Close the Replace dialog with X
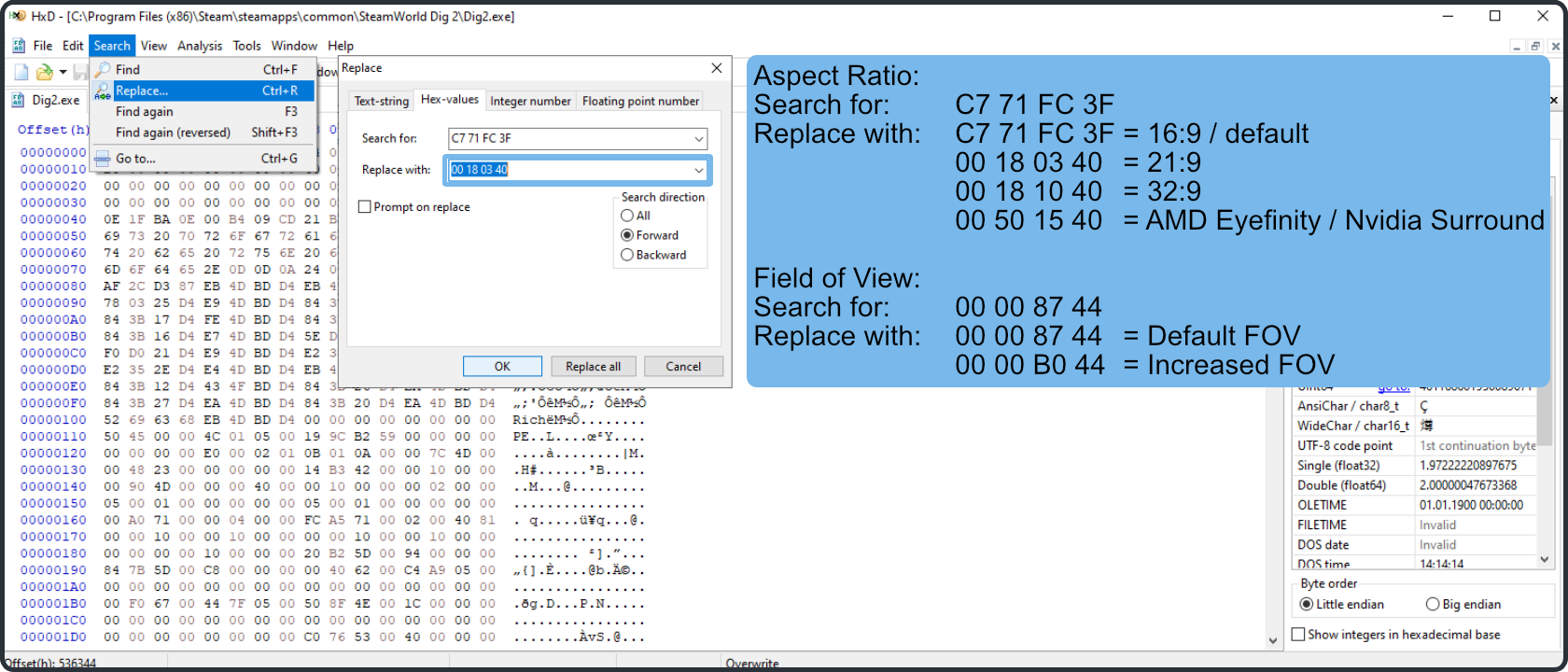Viewport: 1568px width, 672px height. [717, 68]
